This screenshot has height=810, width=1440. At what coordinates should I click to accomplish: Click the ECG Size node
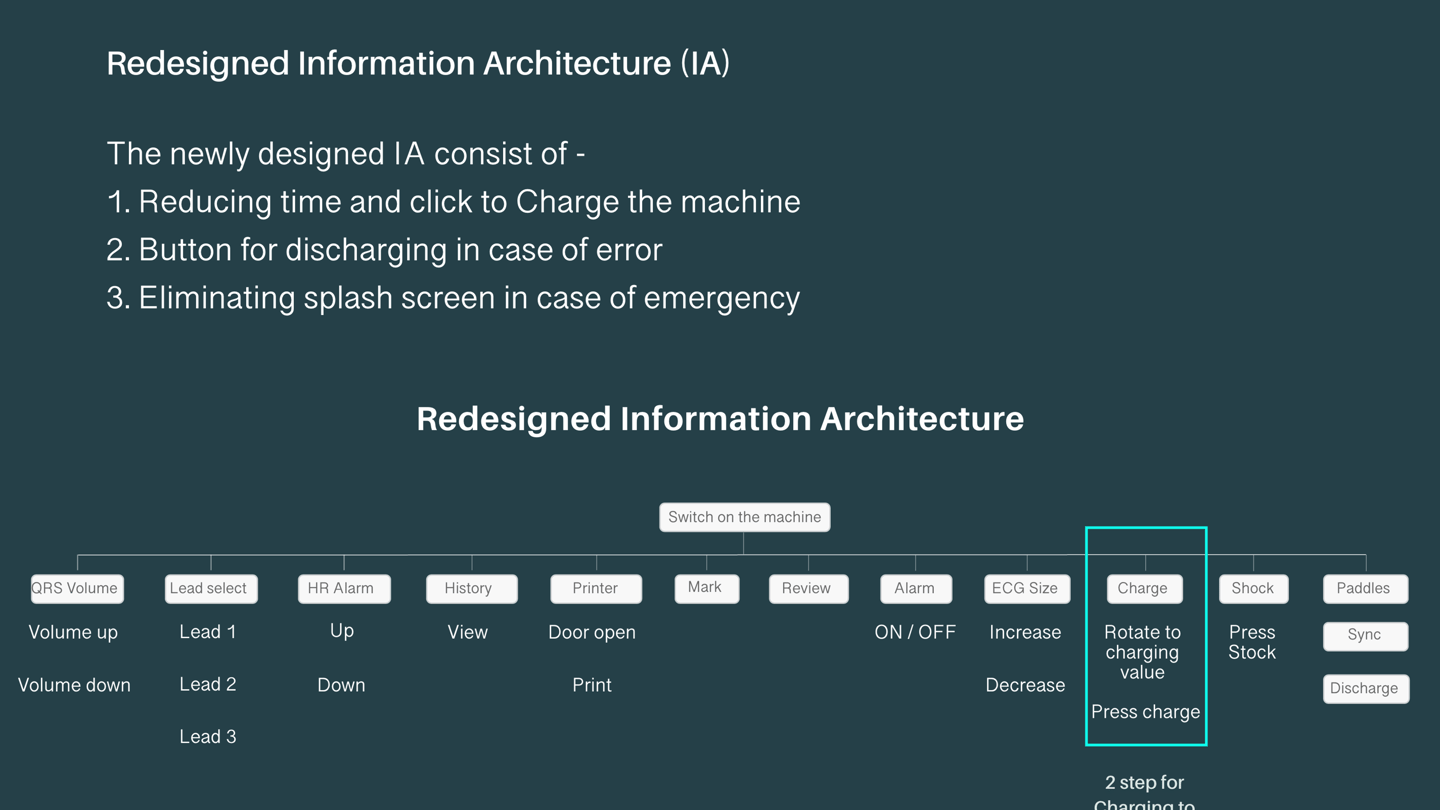coord(1026,588)
